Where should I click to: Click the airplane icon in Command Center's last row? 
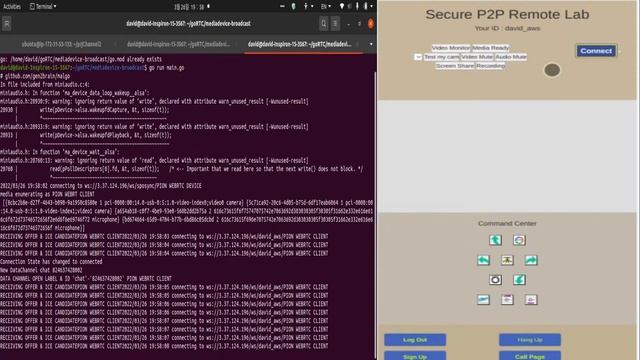point(483,300)
